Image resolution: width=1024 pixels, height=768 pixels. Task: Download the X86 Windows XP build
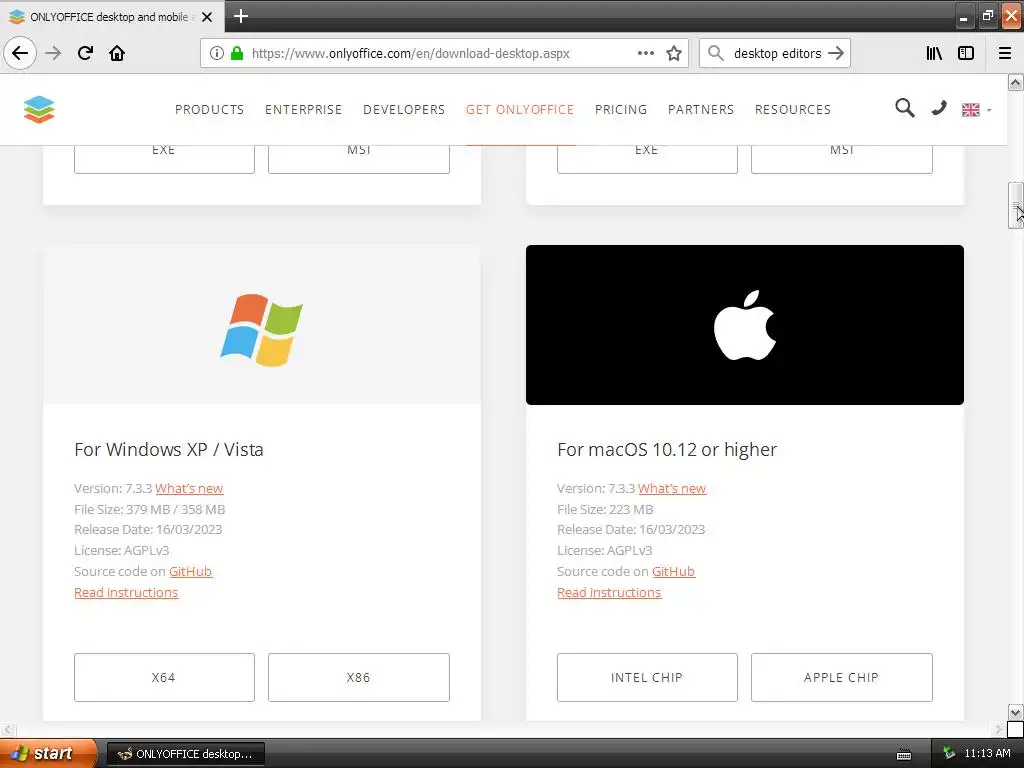point(359,677)
